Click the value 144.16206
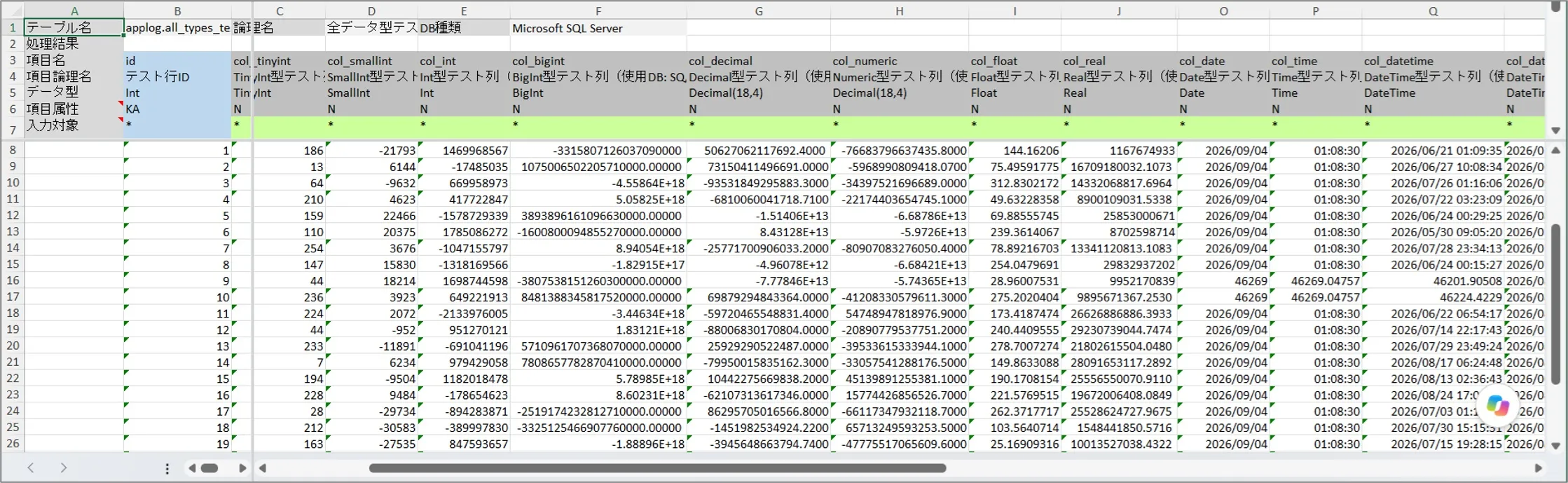The width and height of the screenshot is (1568, 483). click(1015, 151)
